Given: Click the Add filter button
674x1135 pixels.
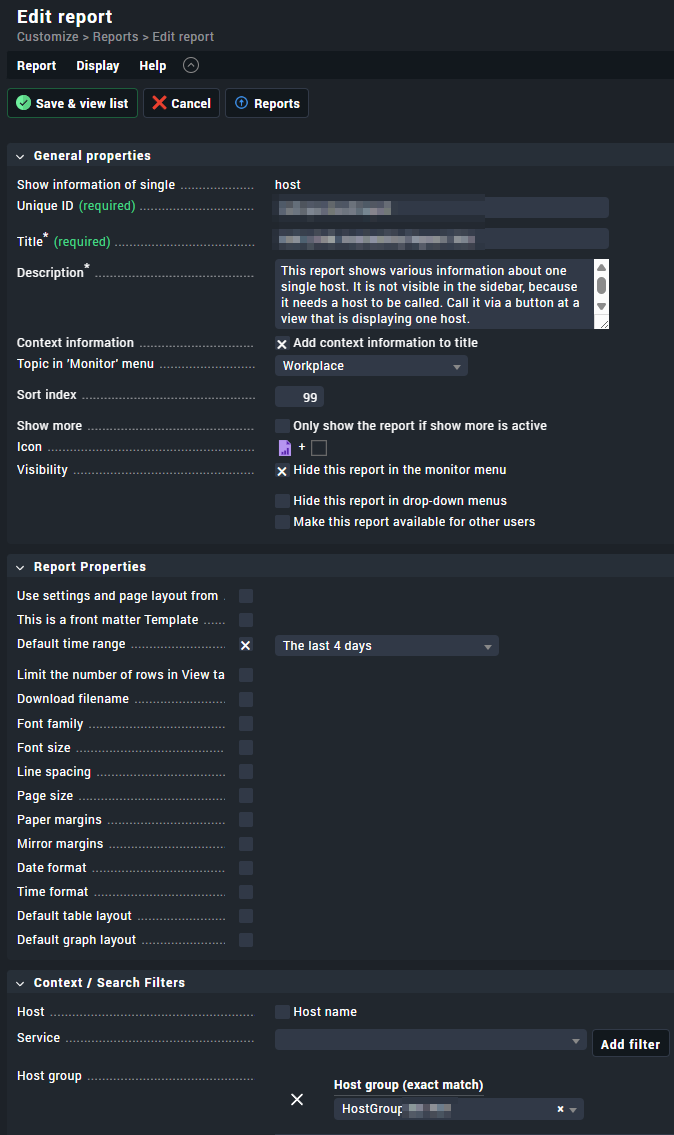Looking at the screenshot, I should tap(630, 1044).
